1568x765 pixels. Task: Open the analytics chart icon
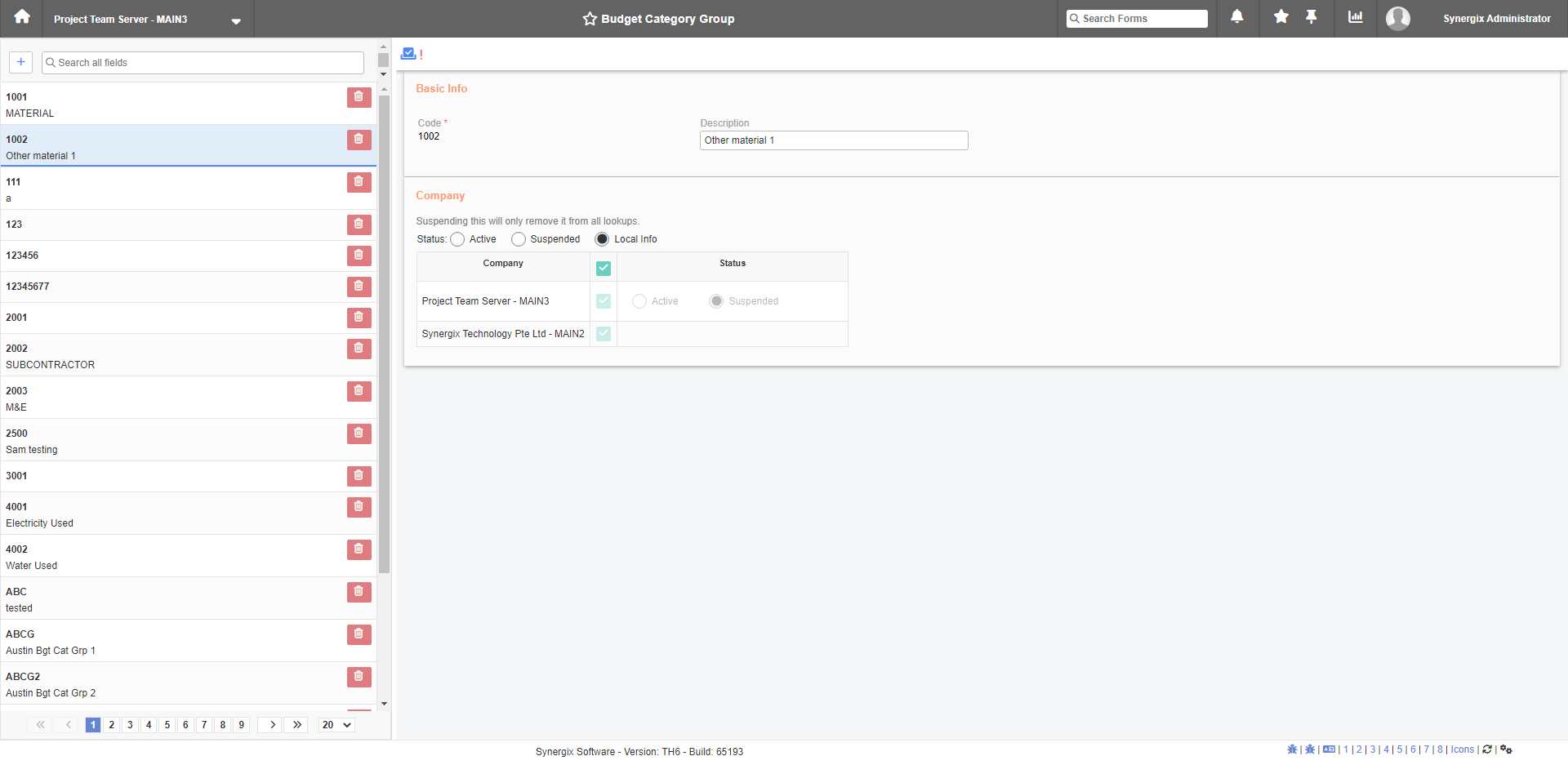(1356, 17)
